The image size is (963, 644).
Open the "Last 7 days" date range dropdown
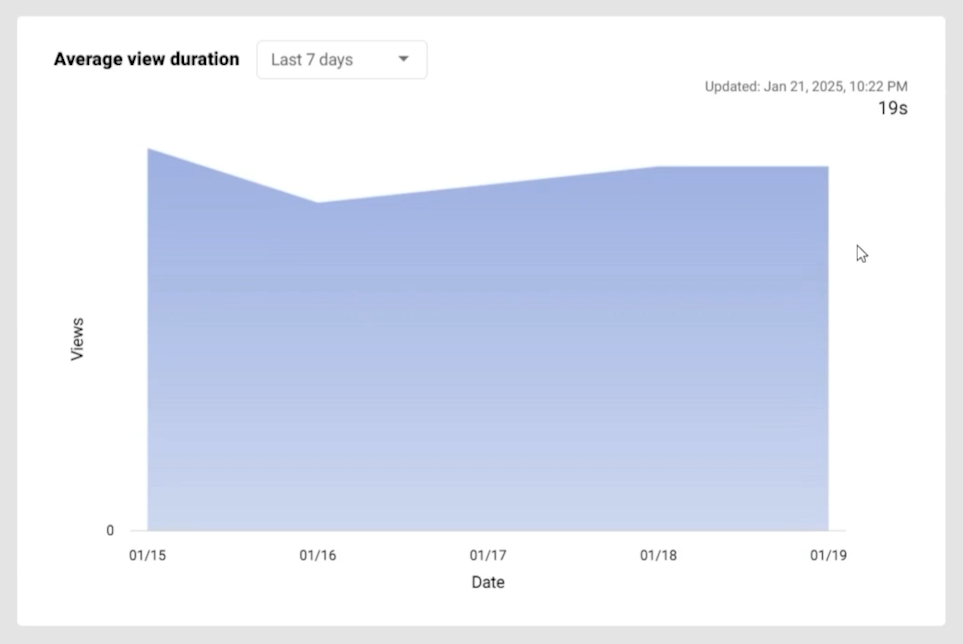pos(341,60)
